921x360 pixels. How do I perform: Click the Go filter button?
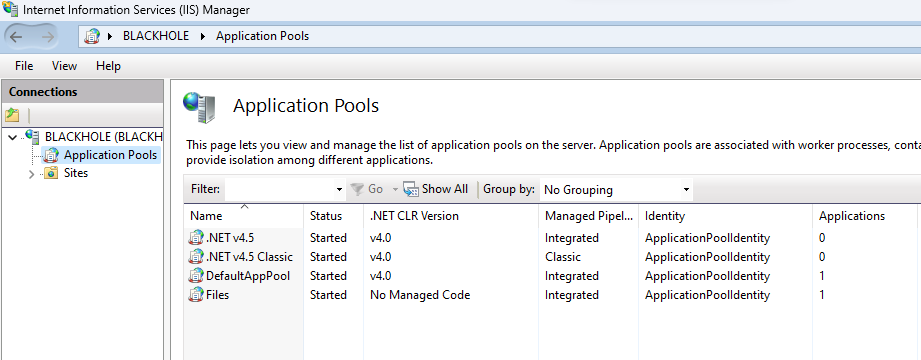coord(367,189)
